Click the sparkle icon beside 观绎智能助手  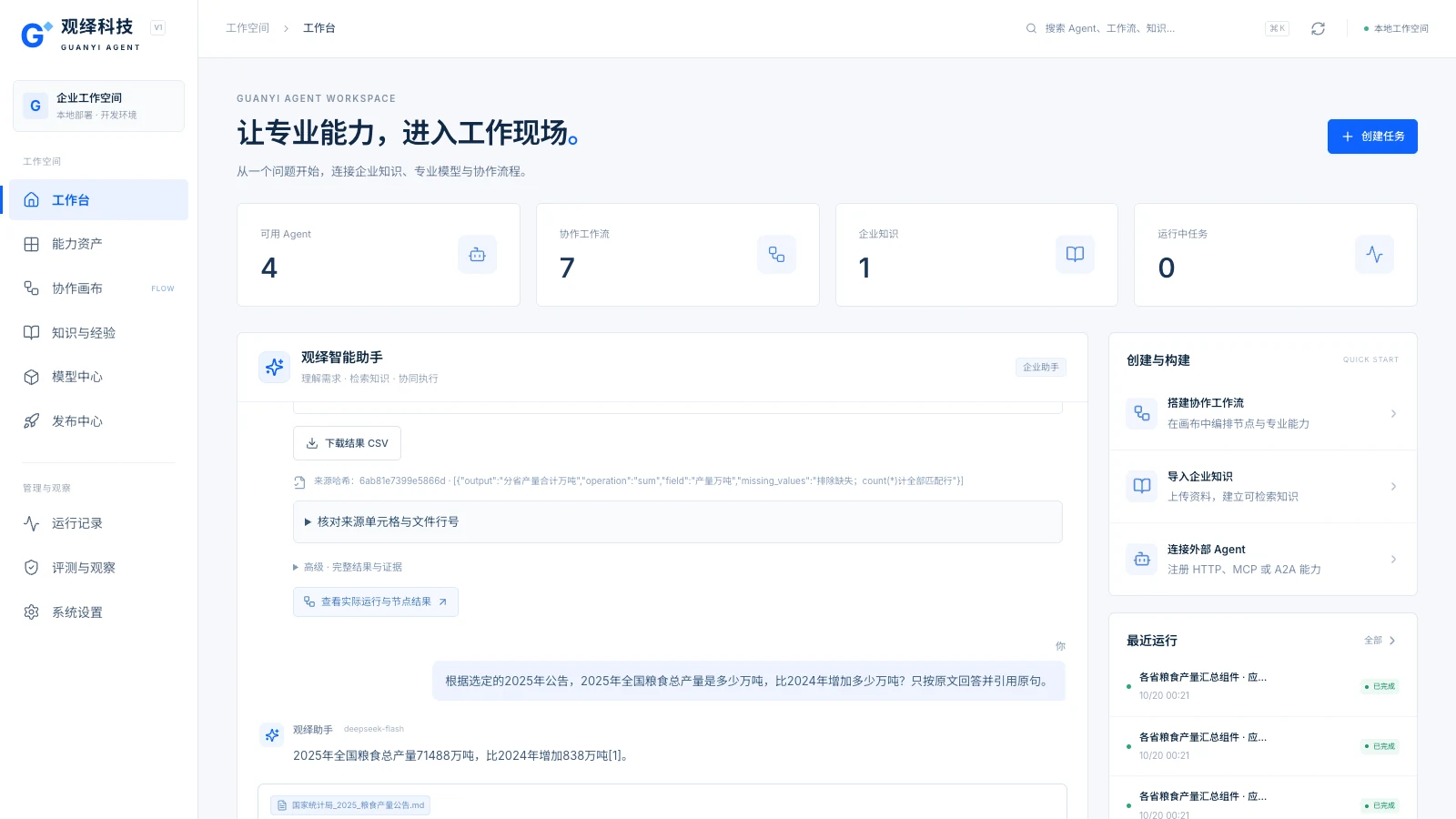click(x=274, y=367)
